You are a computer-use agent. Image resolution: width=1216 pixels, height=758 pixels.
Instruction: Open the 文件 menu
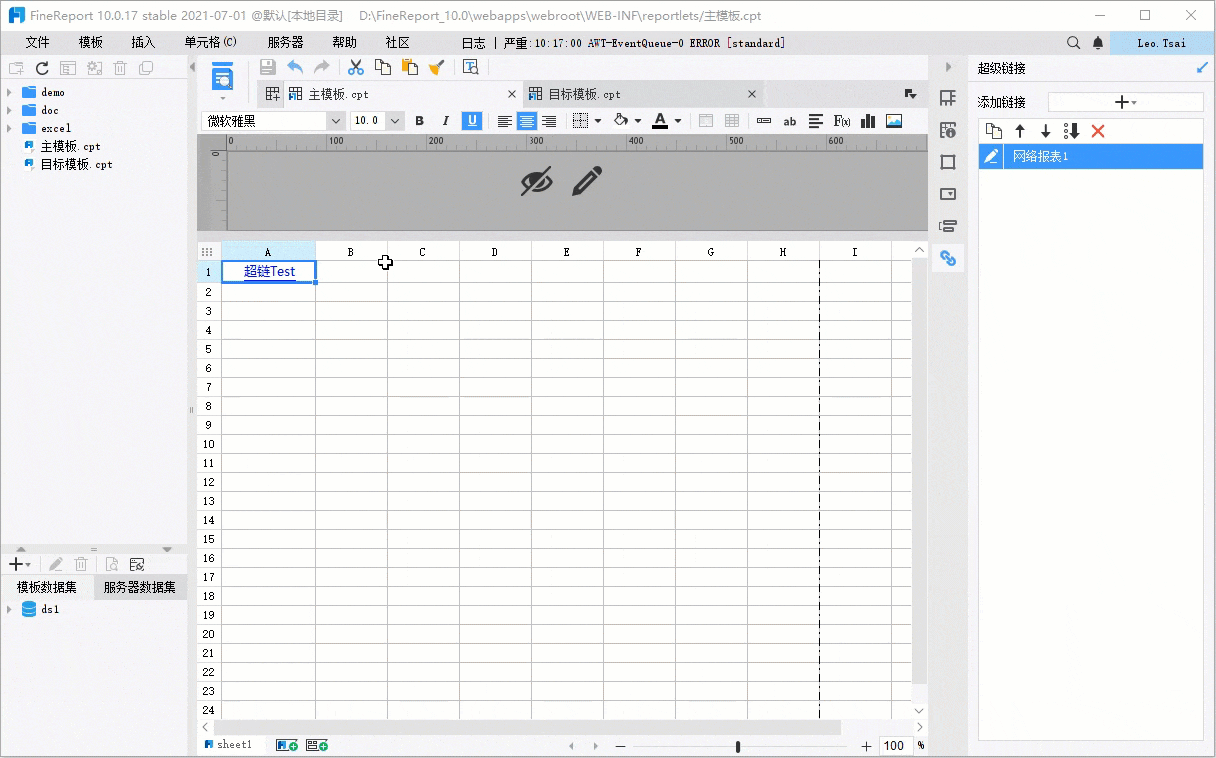click(x=37, y=43)
